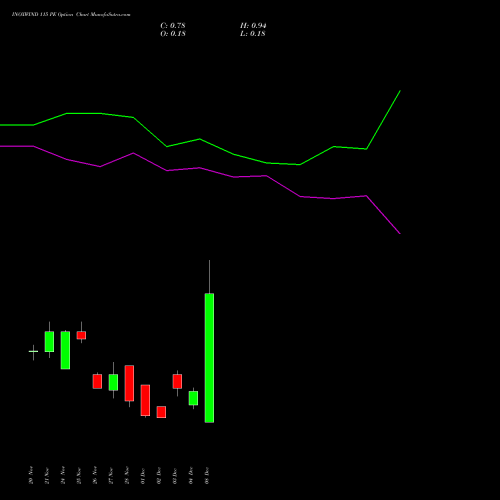Select the 21 Nov date label
Screen dimensions: 500x500
pos(47,475)
